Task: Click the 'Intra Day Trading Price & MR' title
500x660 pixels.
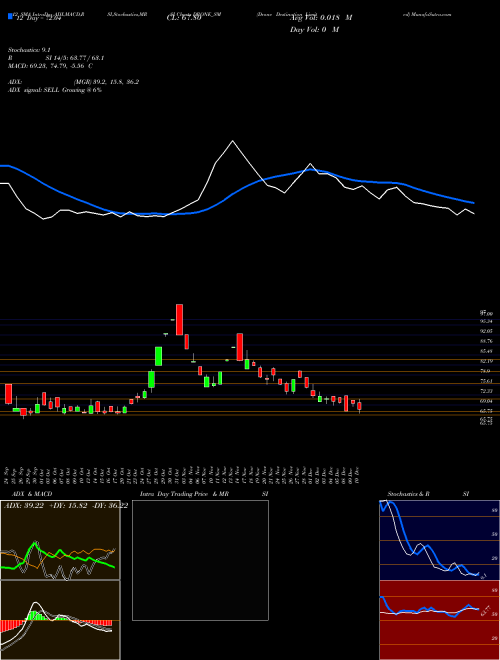Action: (x=184, y=494)
